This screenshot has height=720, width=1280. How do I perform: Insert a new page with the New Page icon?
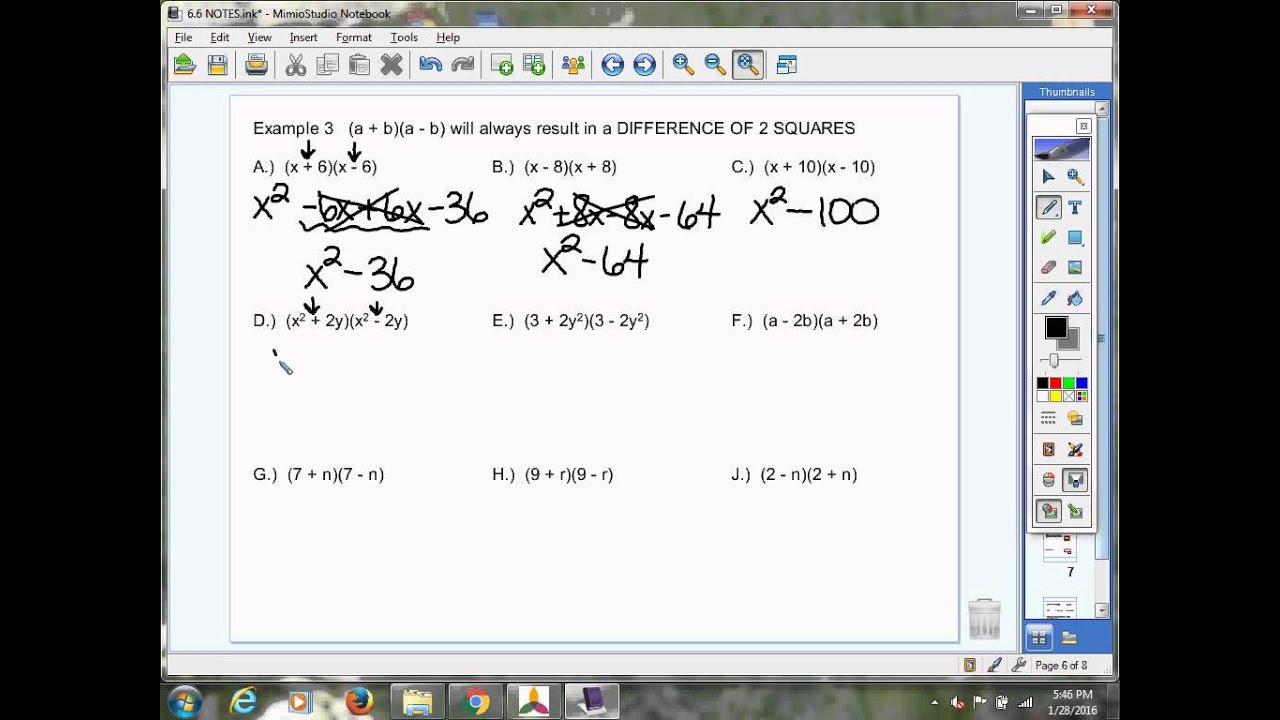tap(502, 65)
